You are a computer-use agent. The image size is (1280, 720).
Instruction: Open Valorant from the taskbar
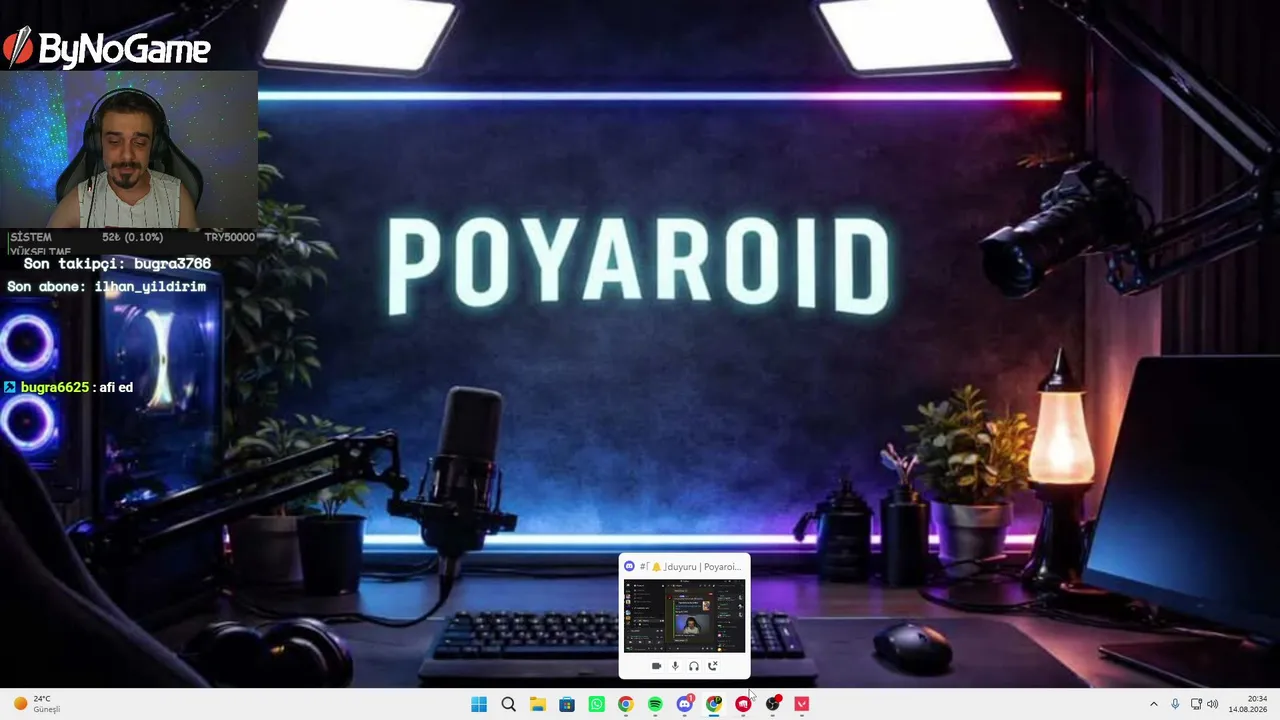[x=801, y=704]
